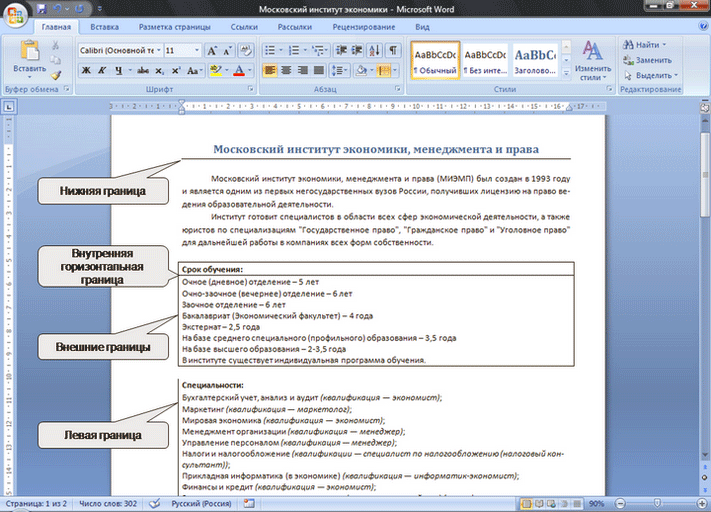Click Изменить стили button
The height and width of the screenshot is (512, 711).
coord(593,60)
